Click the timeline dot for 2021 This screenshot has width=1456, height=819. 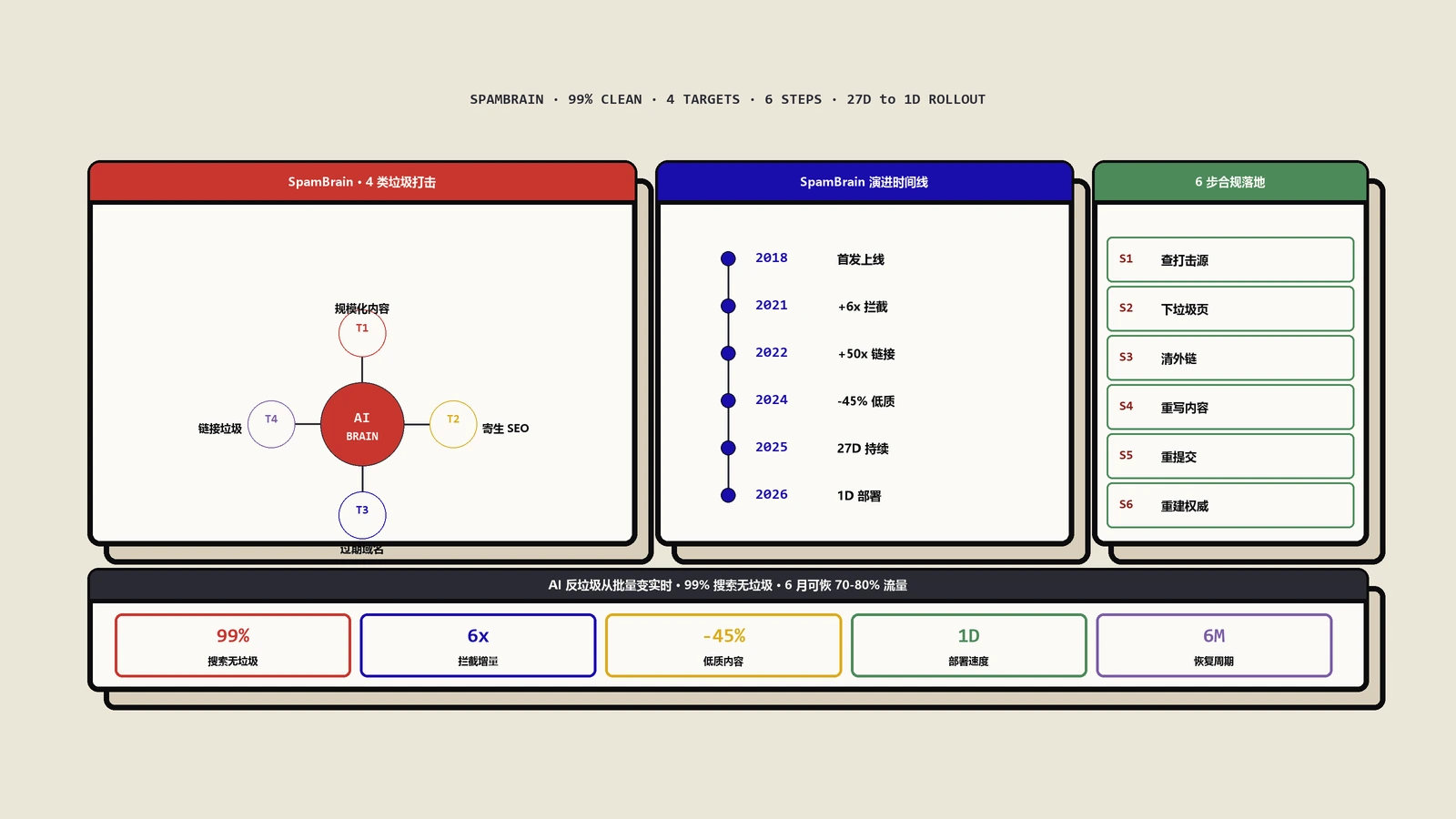[728, 306]
